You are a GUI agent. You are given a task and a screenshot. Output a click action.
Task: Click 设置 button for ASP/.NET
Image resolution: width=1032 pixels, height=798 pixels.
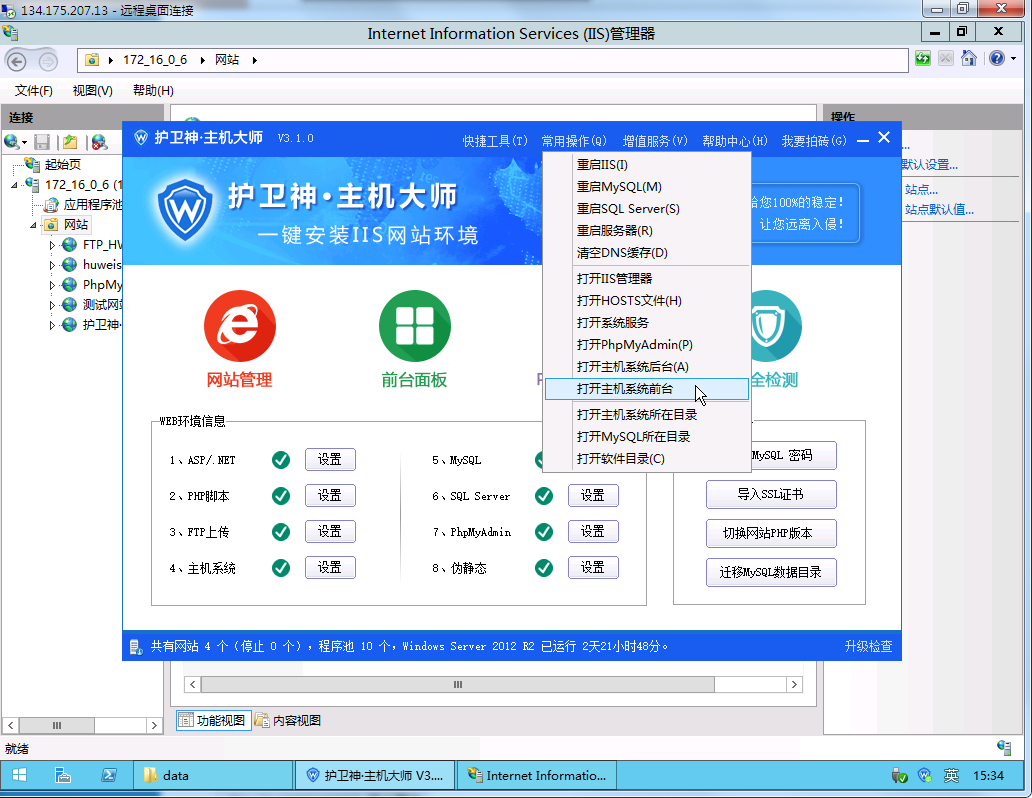(x=330, y=460)
